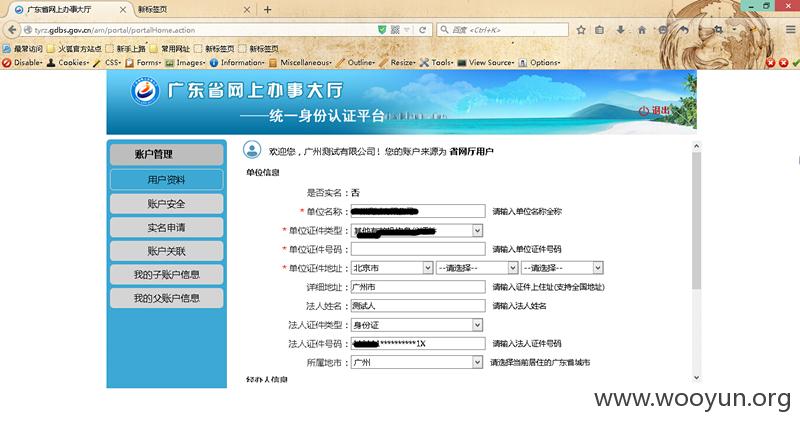The height and width of the screenshot is (427, 800).
Task: Open 我的子账户信息 in the sidebar
Action: pyautogui.click(x=166, y=274)
